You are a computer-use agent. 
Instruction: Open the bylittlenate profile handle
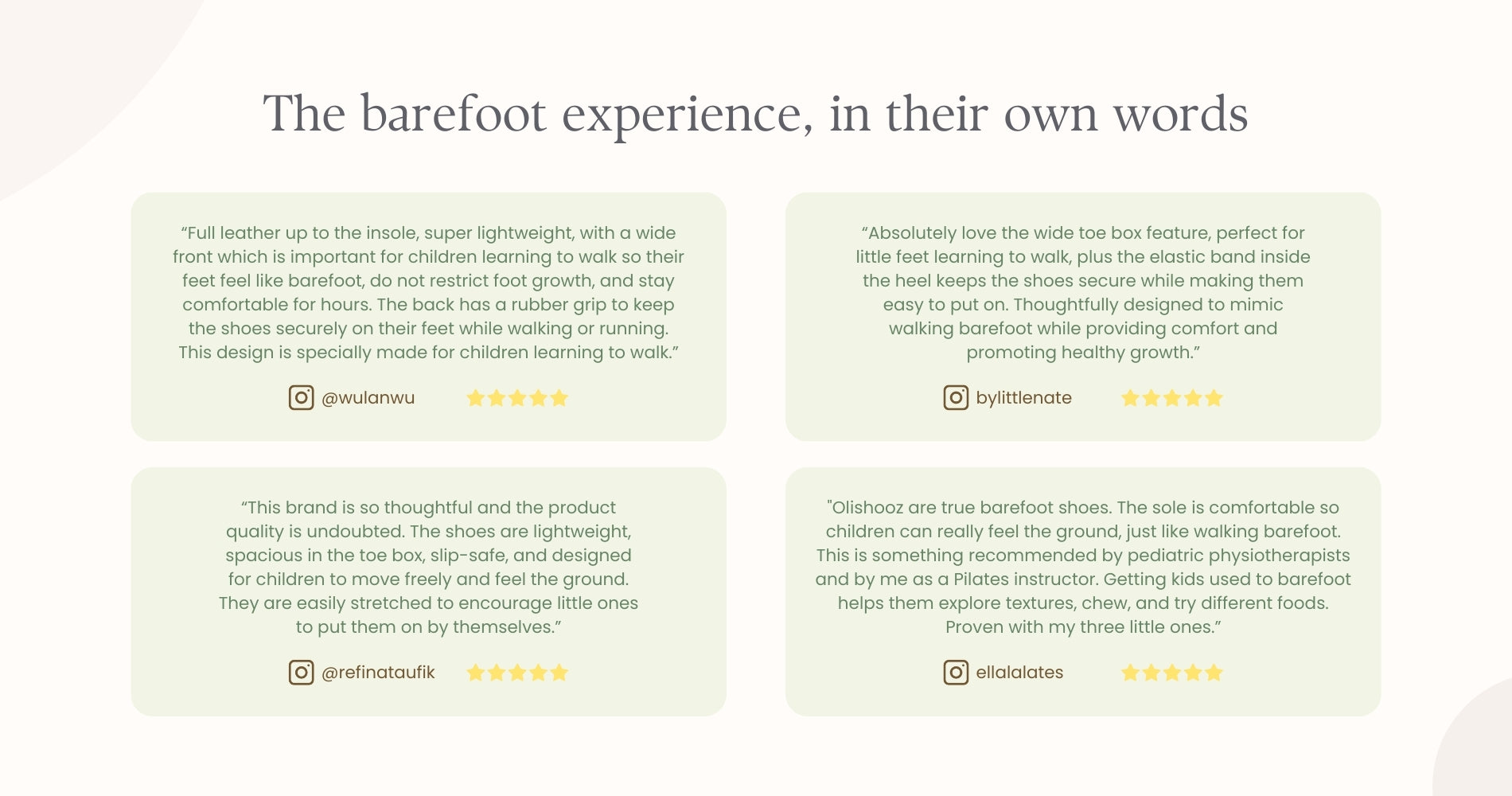[1023, 398]
